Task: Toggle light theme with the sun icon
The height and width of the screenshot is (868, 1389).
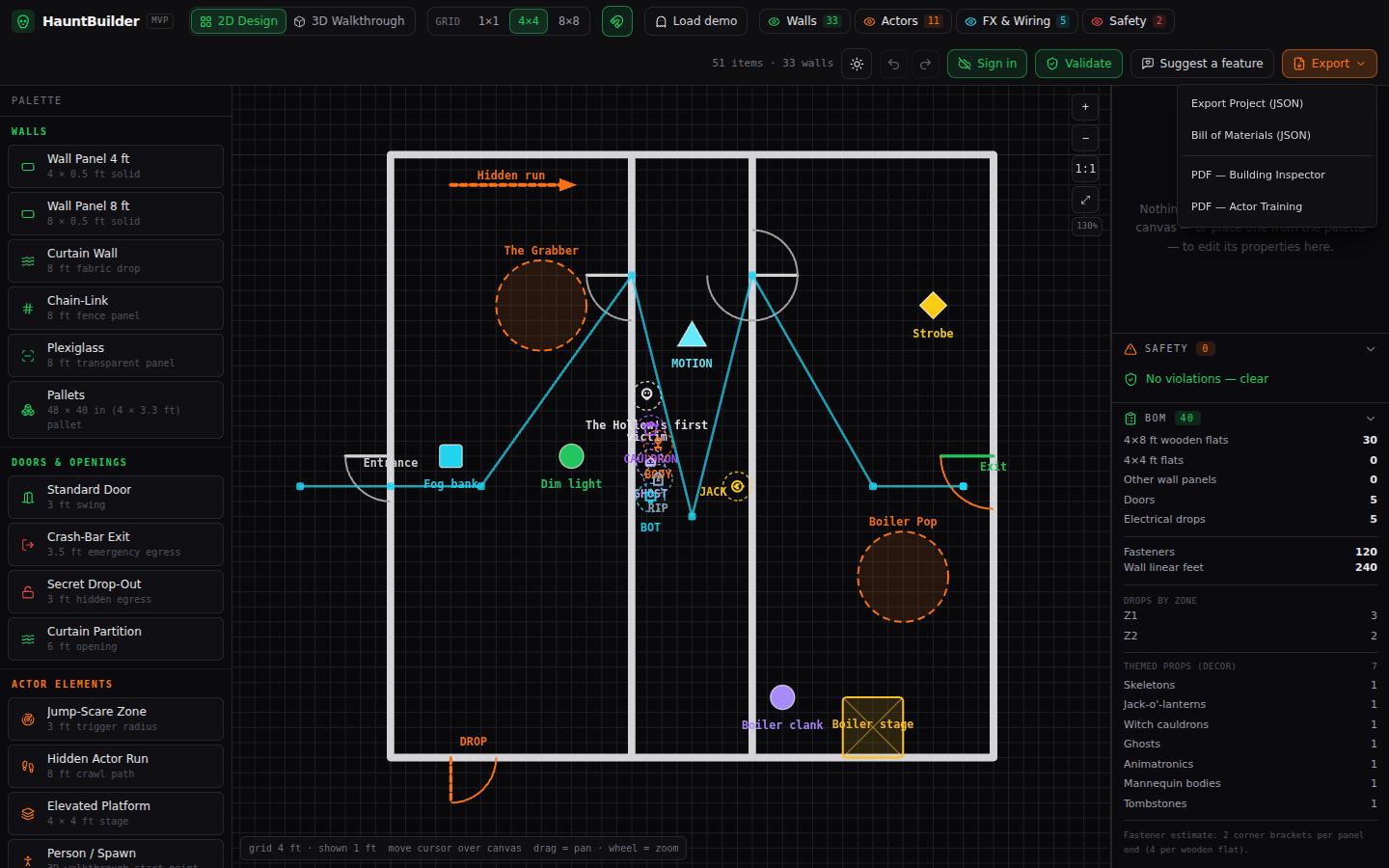Action: (857, 64)
